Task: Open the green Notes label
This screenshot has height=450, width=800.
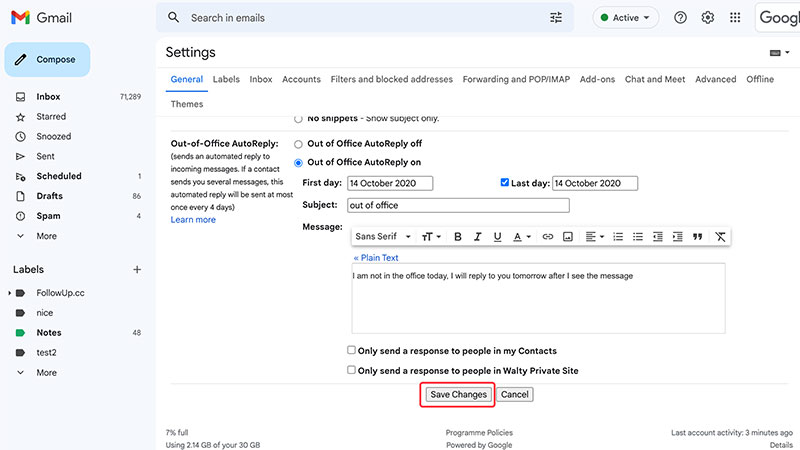Action: point(48,333)
